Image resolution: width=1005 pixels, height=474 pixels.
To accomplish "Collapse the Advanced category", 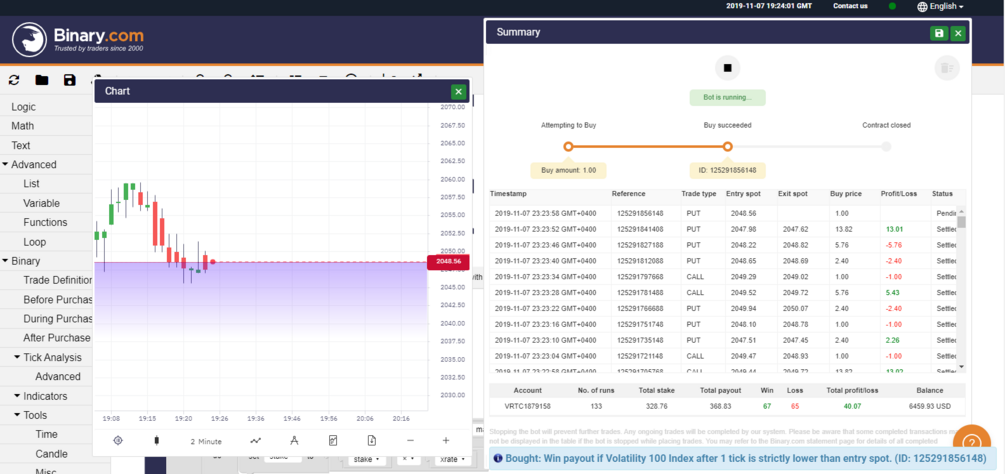I will point(5,165).
